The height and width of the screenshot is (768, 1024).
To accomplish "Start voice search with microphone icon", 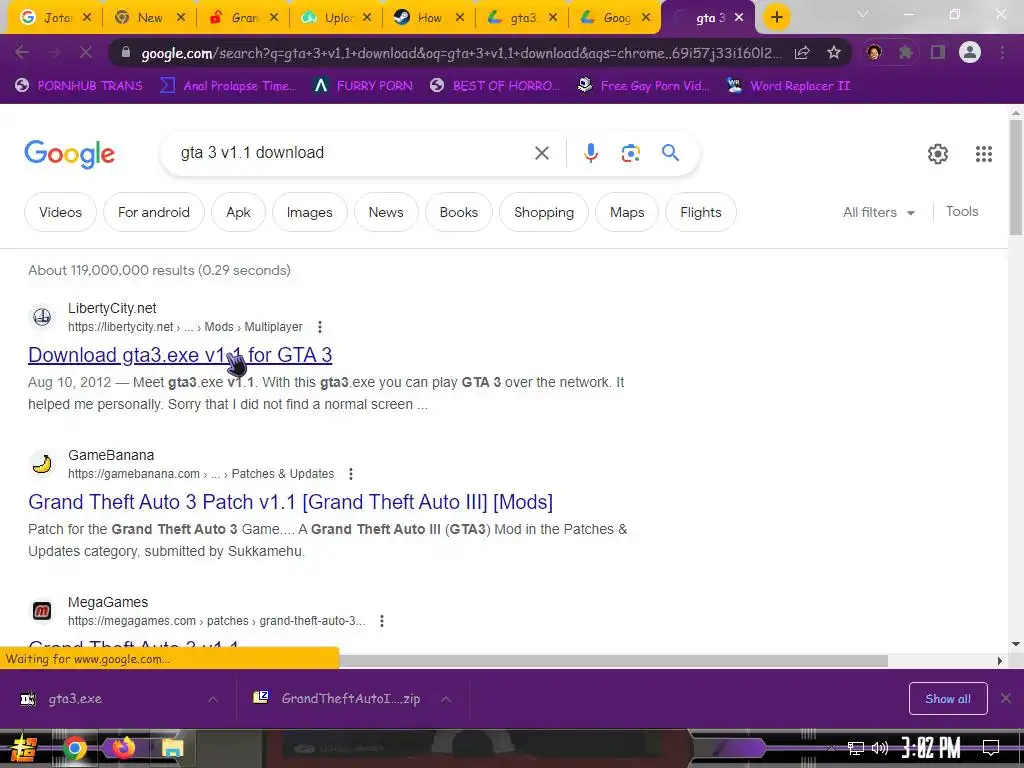I will pyautogui.click(x=590, y=153).
